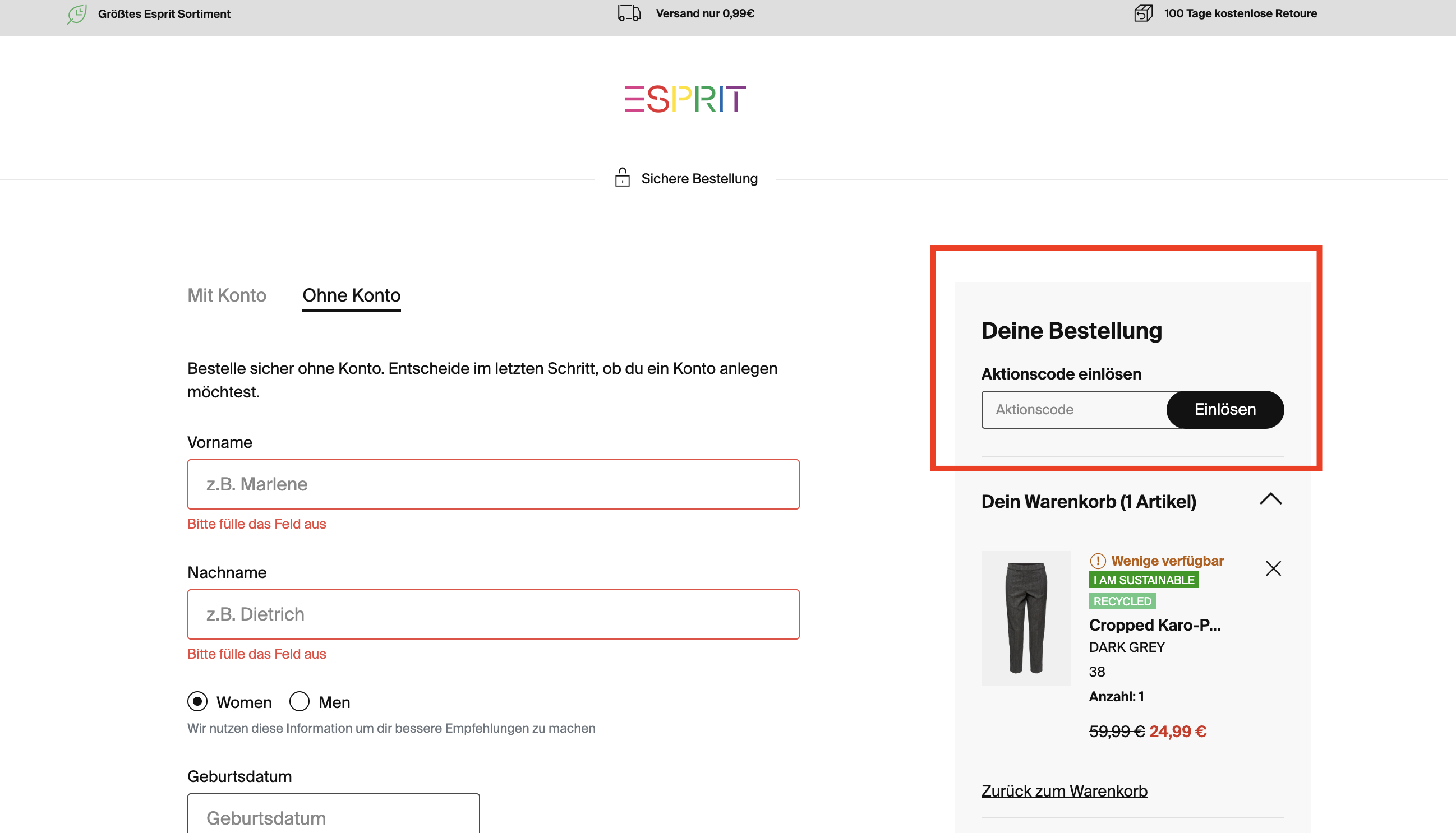Click the crossed-out price 59,99 €
Image resolution: width=1456 pixels, height=833 pixels.
tap(1117, 731)
